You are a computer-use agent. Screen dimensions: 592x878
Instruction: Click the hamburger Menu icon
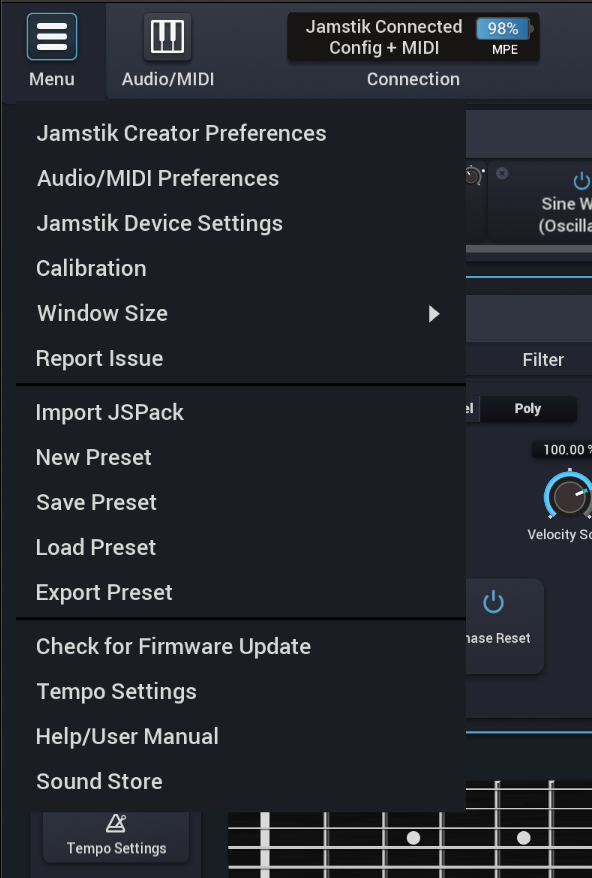(52, 36)
